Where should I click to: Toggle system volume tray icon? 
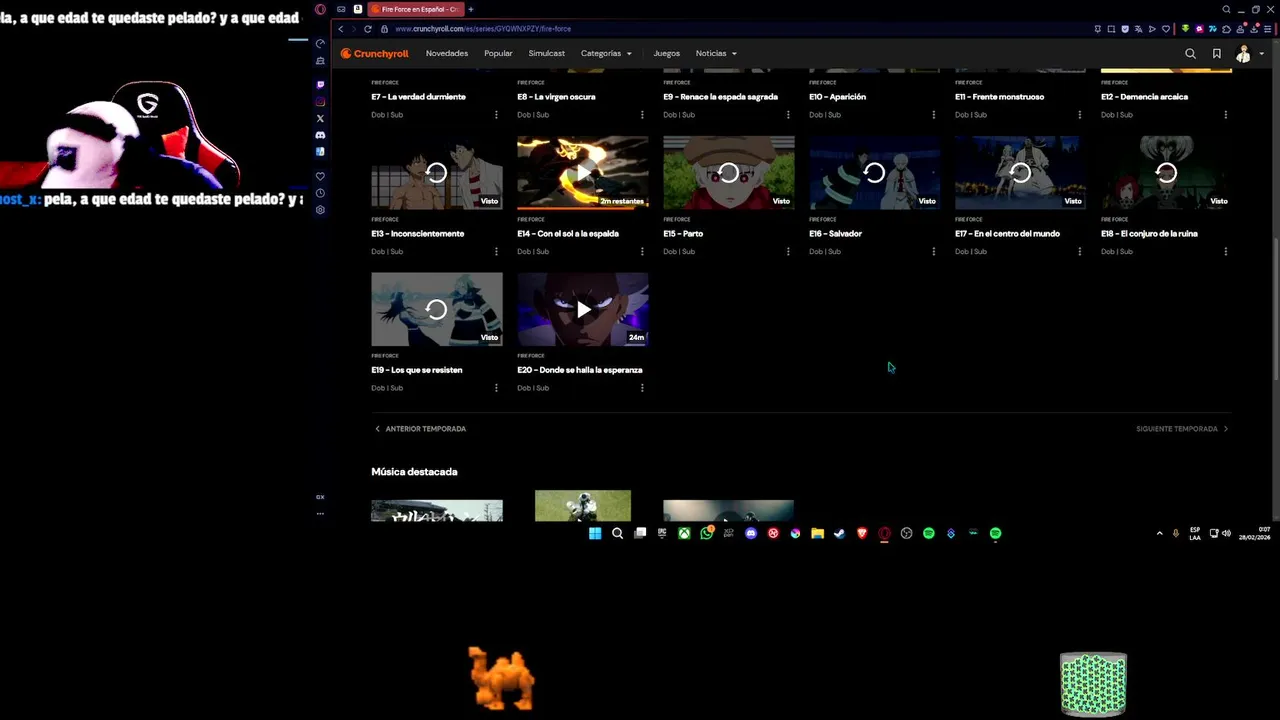pyautogui.click(x=1226, y=533)
